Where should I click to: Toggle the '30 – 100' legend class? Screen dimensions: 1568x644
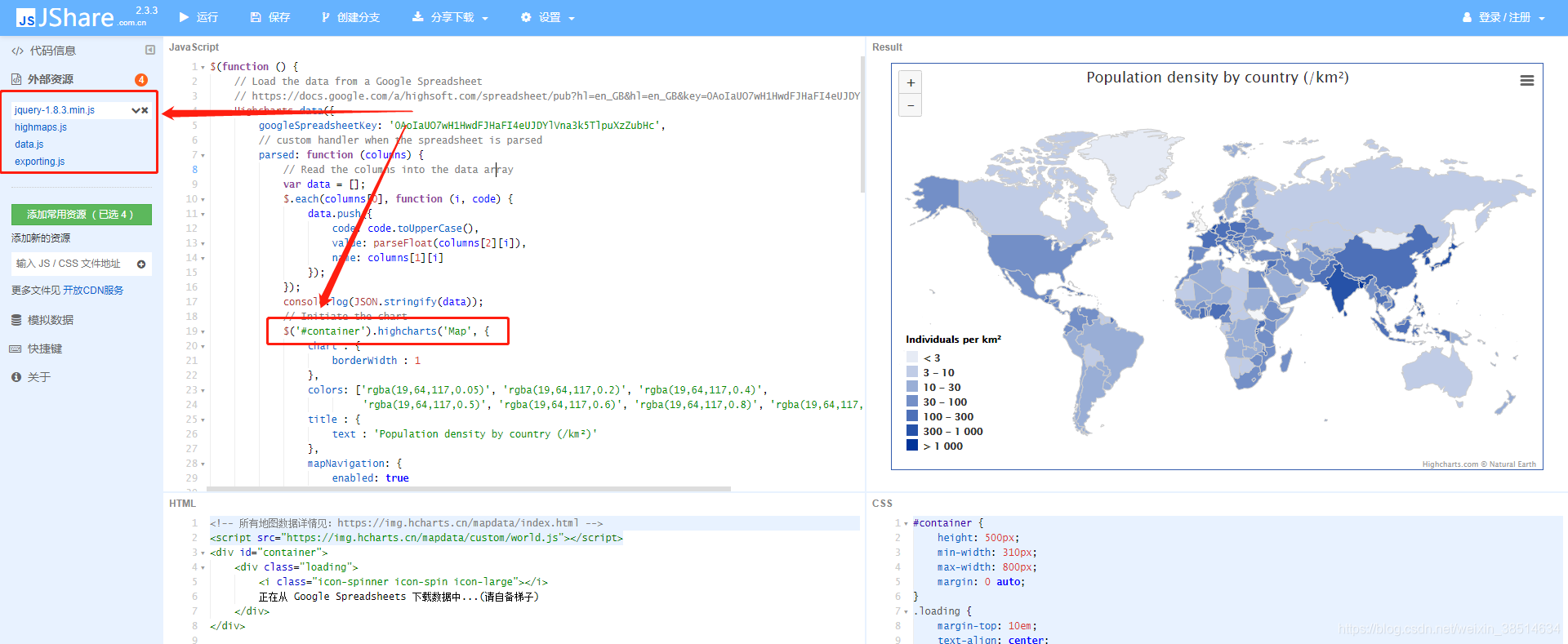tap(937, 402)
